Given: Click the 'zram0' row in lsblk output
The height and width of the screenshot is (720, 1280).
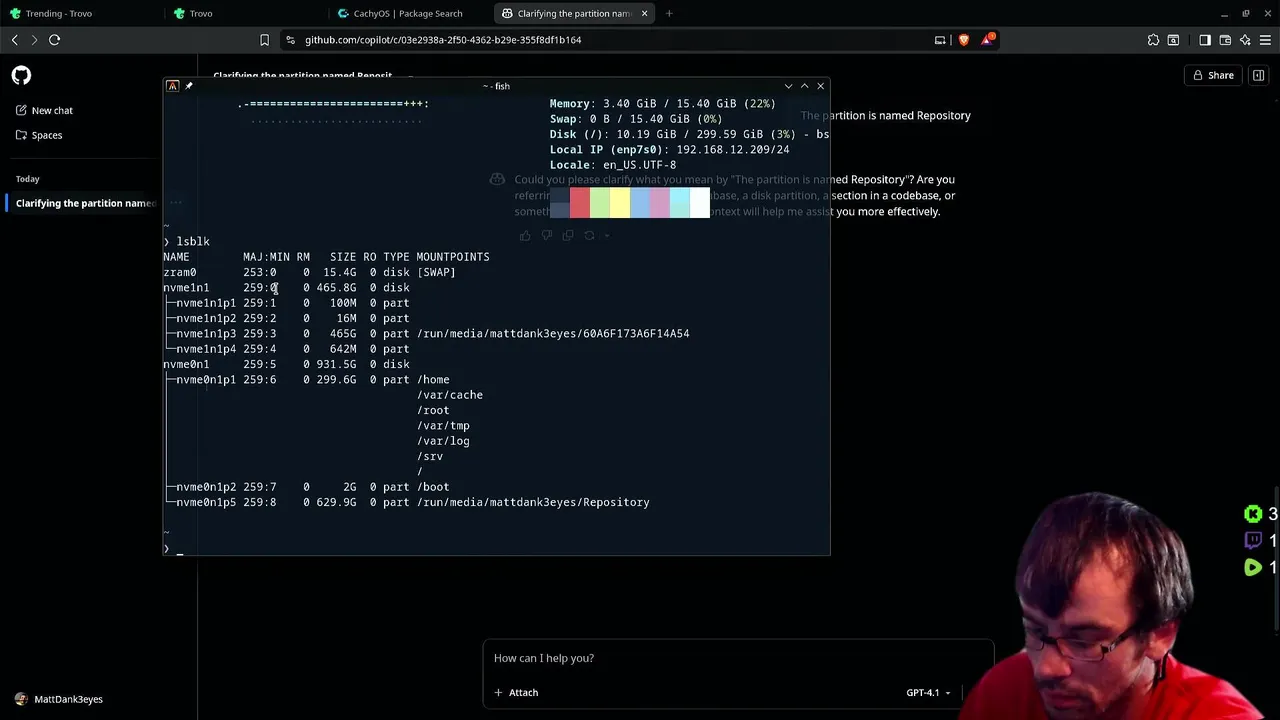Looking at the screenshot, I should [x=310, y=272].
